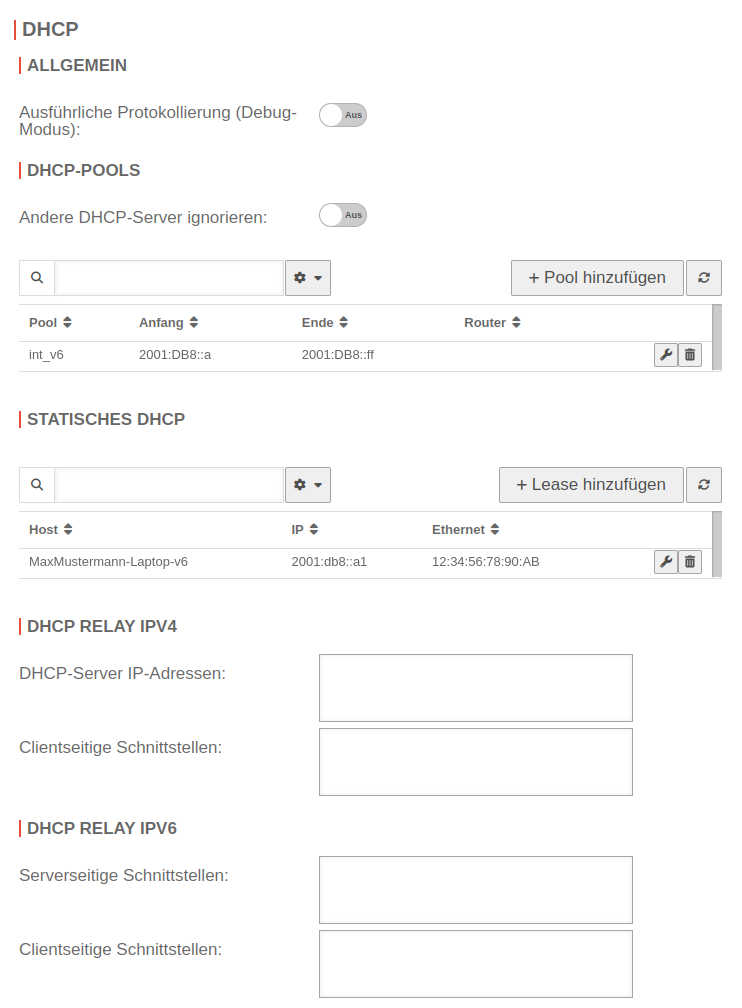This screenshot has height=1008, width=742.
Task: Click the search icon in static DHCP
Action: [37, 485]
